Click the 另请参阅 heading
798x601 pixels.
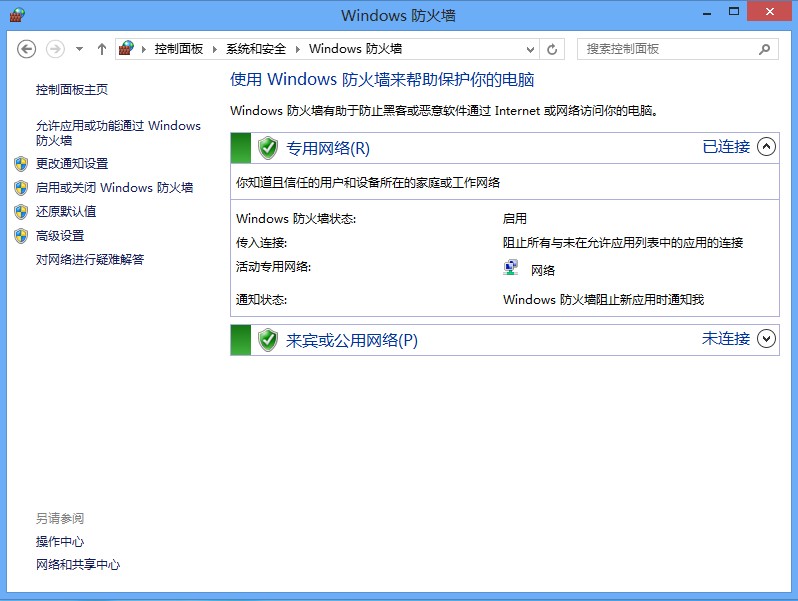click(60, 518)
